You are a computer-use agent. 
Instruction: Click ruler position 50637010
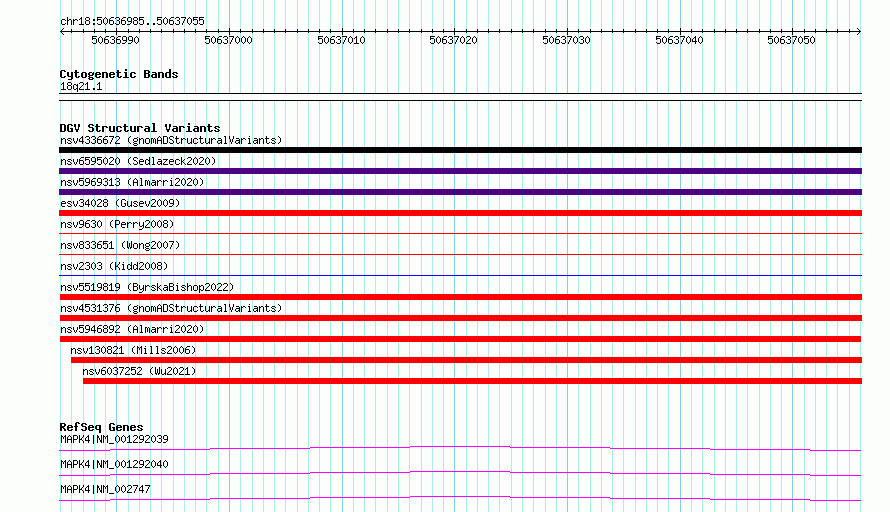341,40
